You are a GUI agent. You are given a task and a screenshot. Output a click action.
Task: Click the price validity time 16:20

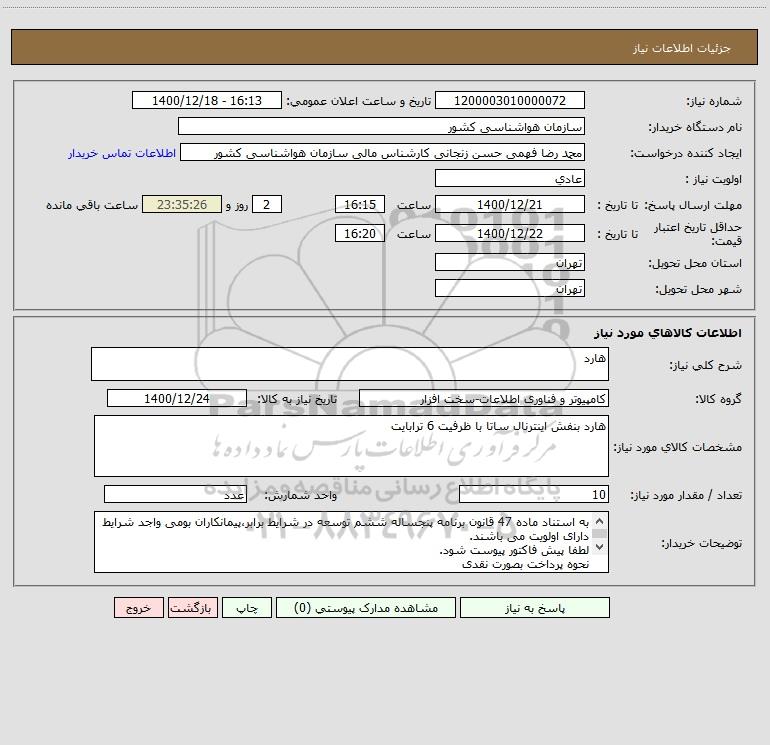pos(359,233)
